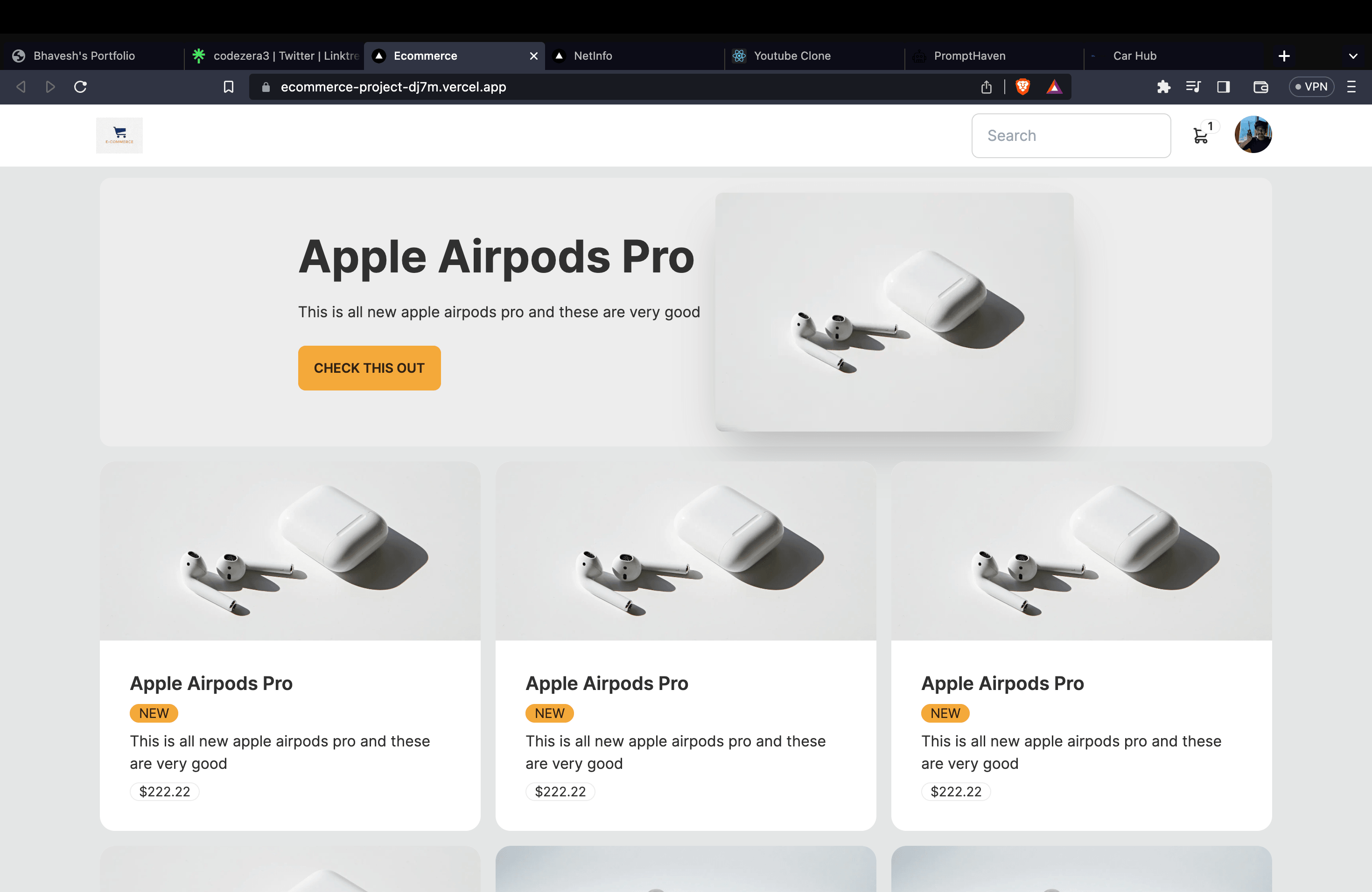This screenshot has width=1372, height=892.
Task: Expand the tab search chevron
Action: point(1353,56)
